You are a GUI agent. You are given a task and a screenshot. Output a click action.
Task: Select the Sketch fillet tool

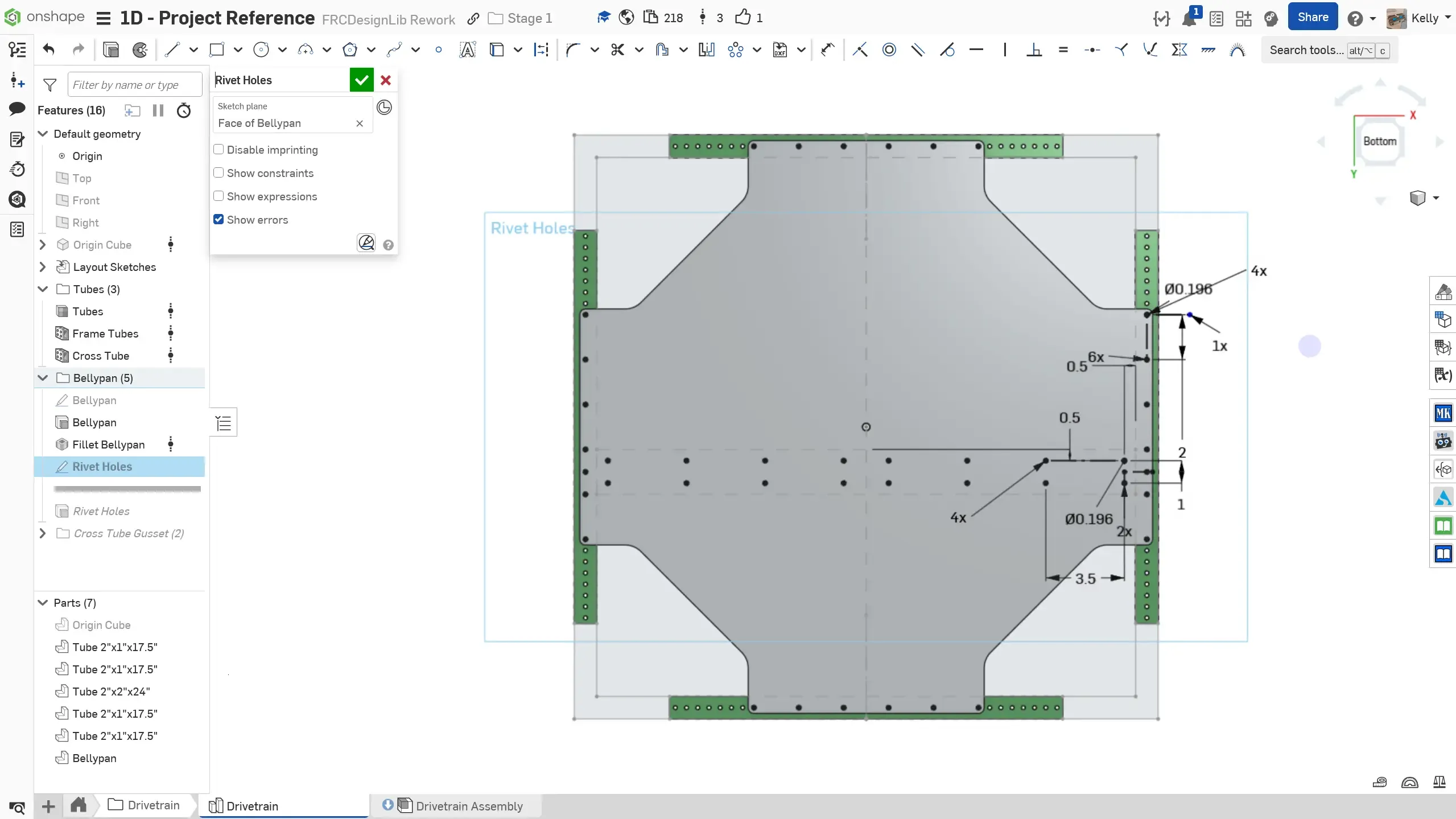(x=572, y=50)
